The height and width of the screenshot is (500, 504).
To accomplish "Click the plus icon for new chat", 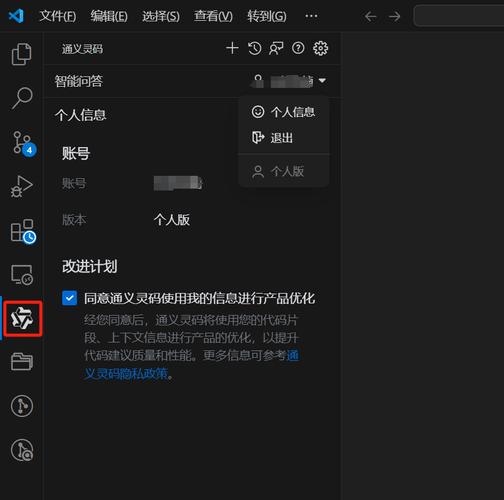I will [x=232, y=48].
